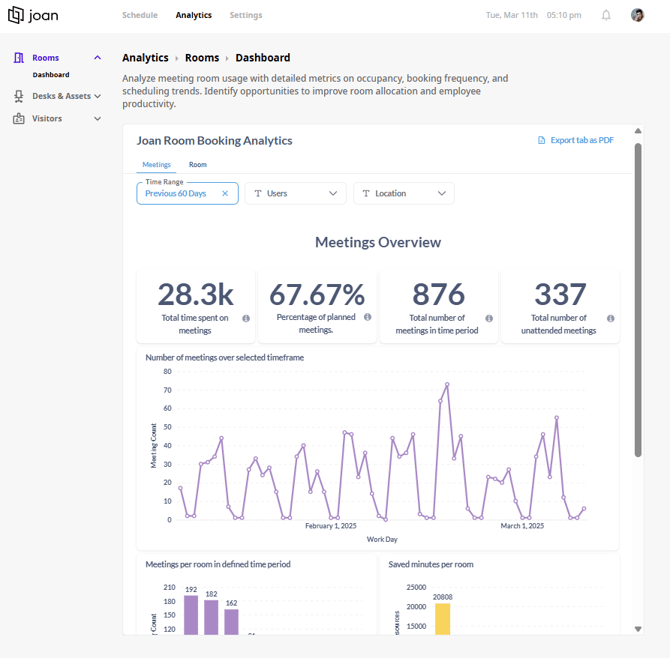Open the user profile avatar
670x658 pixels.
(637, 15)
